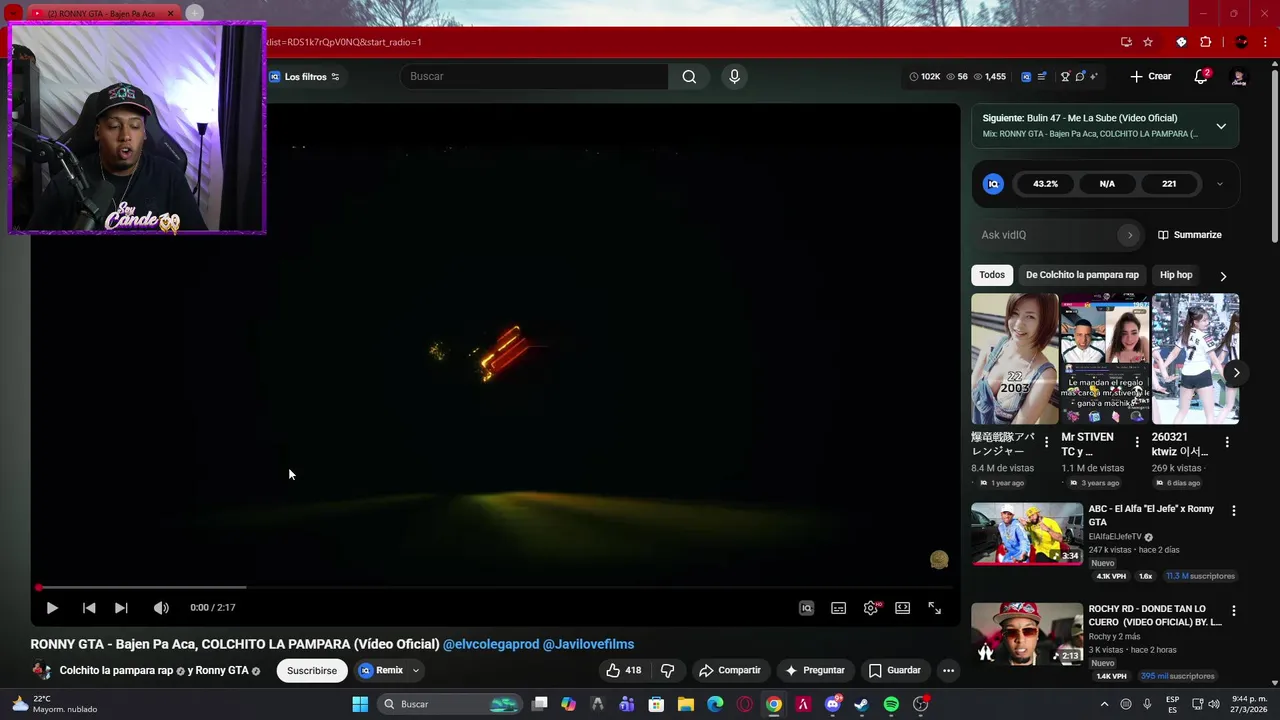Click the install app icon in address bar

[x=1126, y=42]
